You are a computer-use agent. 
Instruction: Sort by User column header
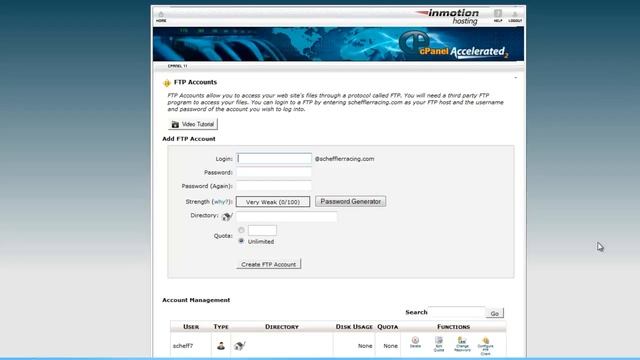coord(191,327)
